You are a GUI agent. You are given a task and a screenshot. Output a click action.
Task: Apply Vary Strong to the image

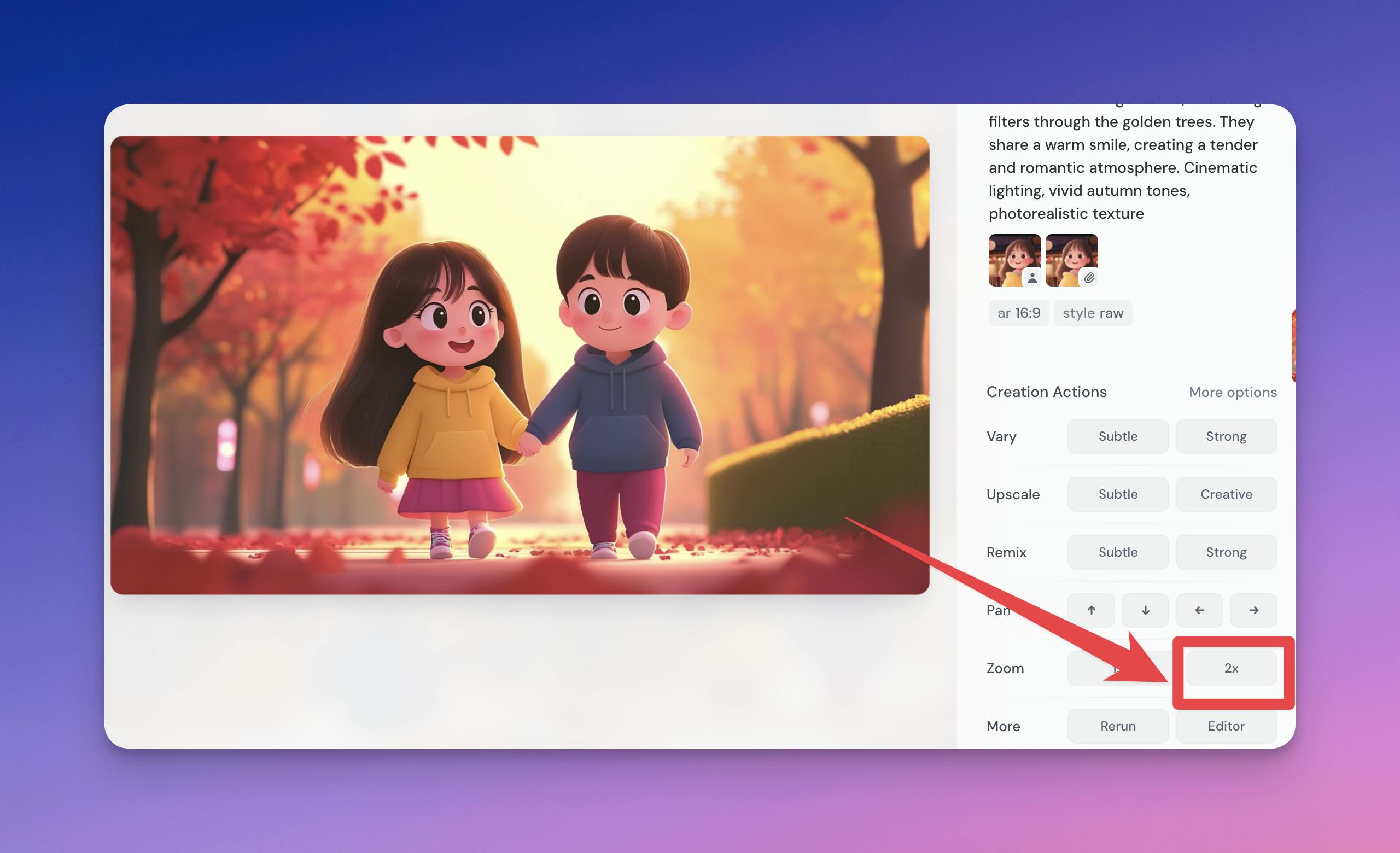coord(1226,436)
